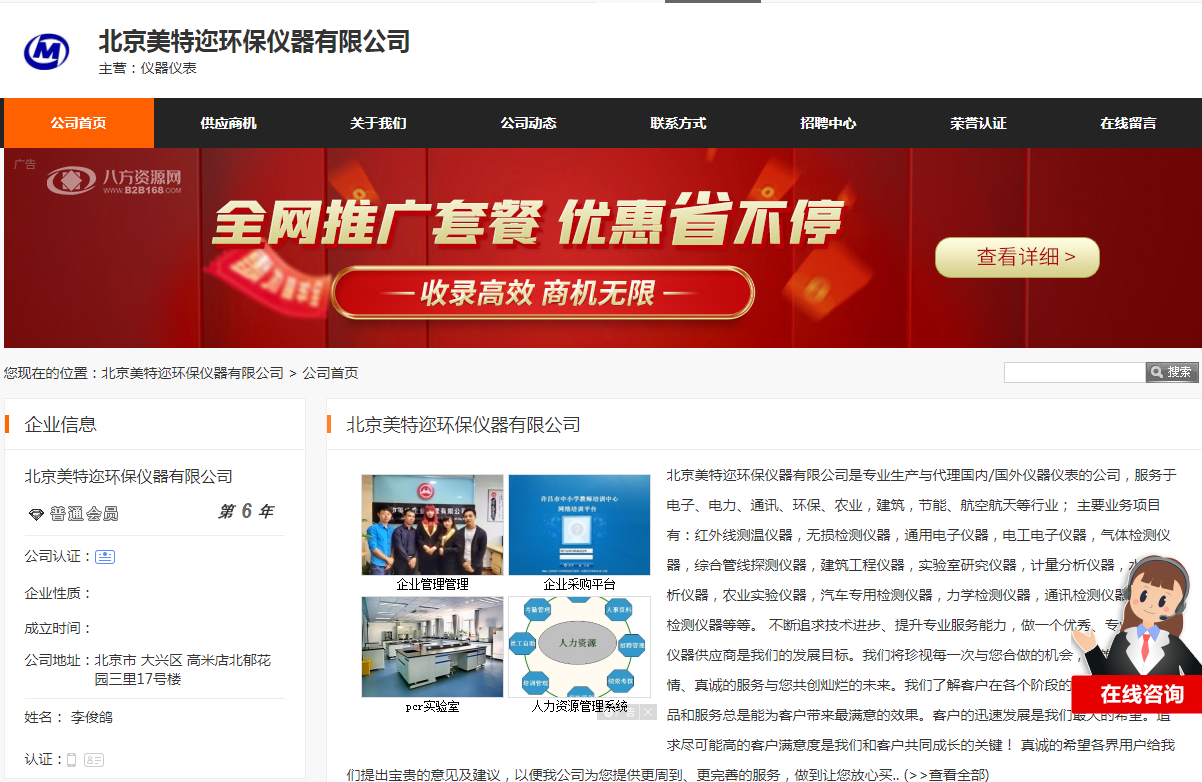
Task: Go to the 招聘中心 tab
Action: pos(829,123)
